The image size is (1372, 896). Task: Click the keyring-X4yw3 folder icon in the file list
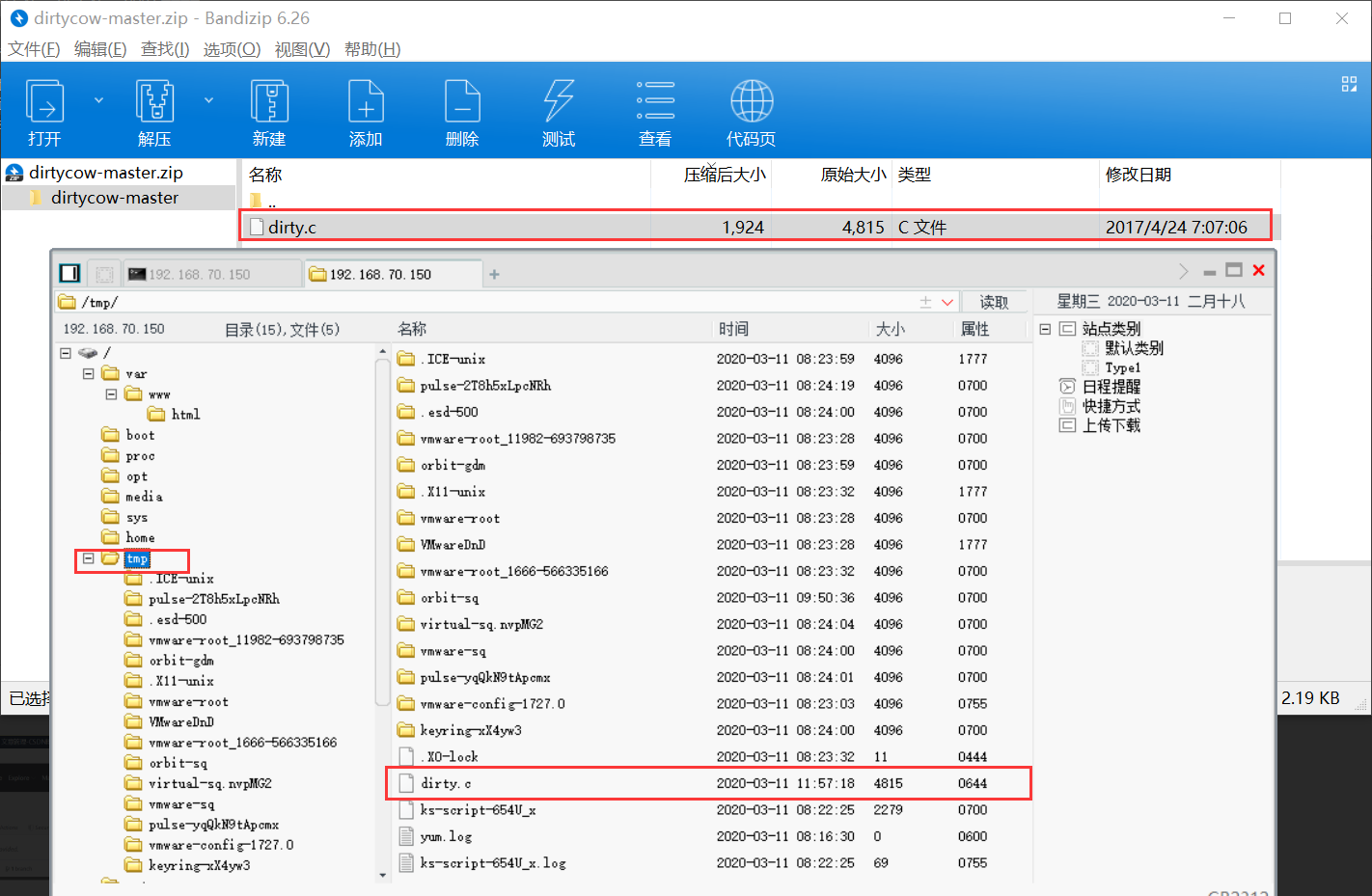pos(406,730)
